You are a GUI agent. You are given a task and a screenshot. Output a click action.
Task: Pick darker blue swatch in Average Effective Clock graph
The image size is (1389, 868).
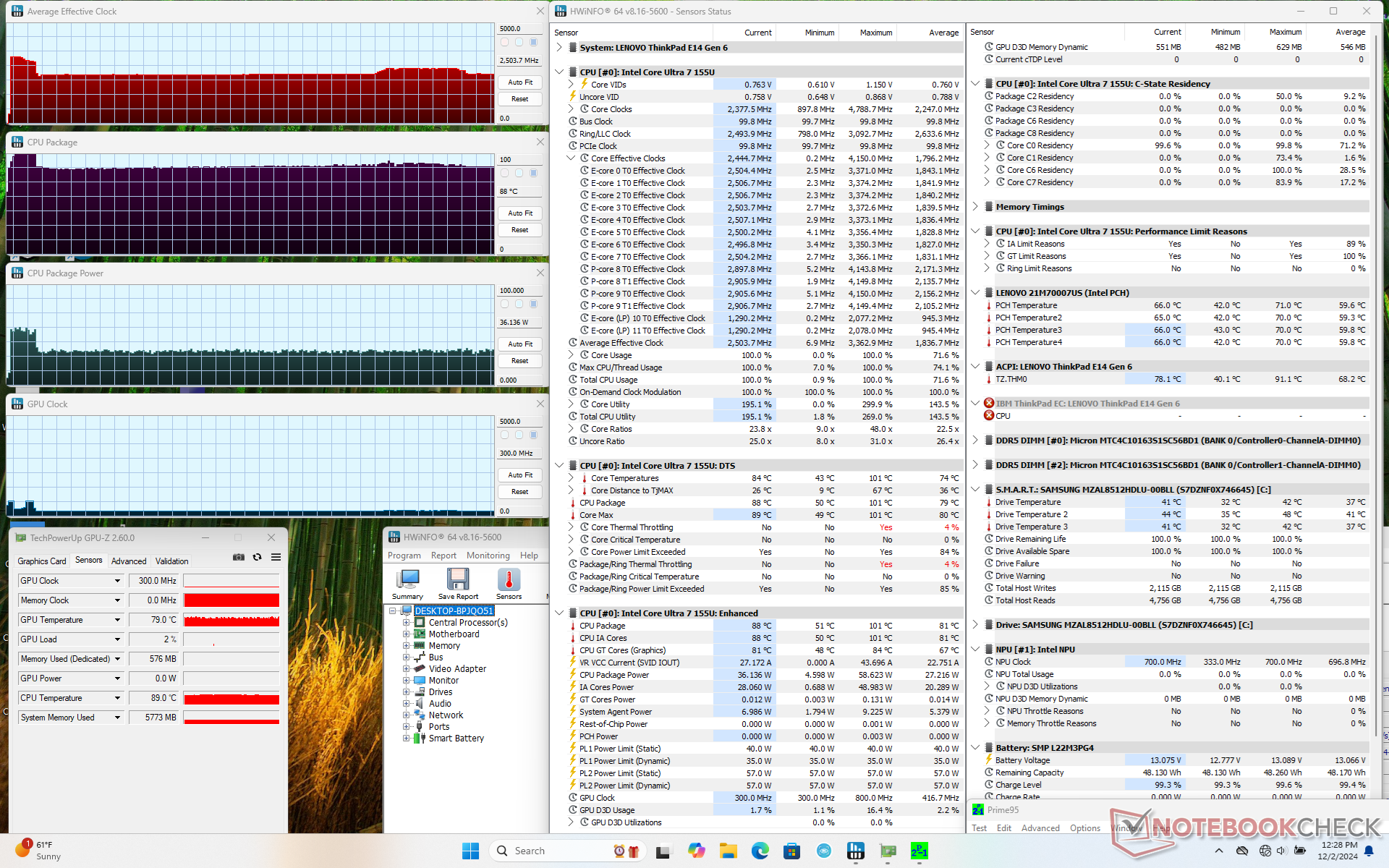click(x=533, y=43)
